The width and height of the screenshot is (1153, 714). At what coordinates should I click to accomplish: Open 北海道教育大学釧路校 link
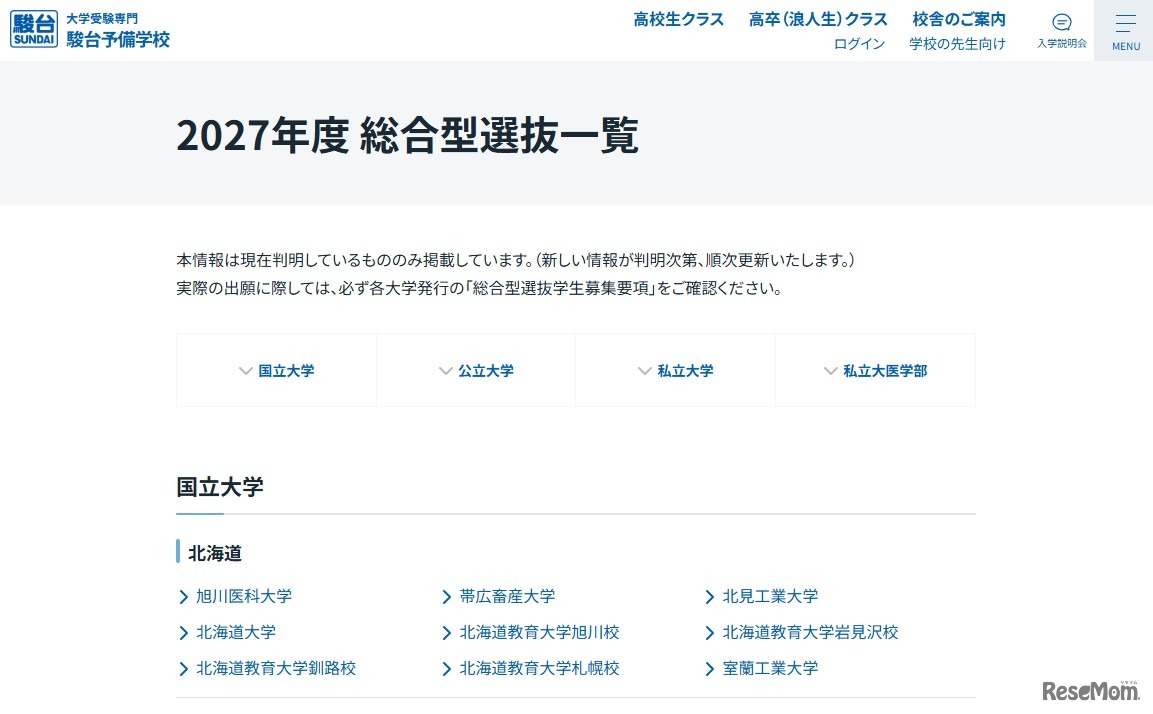(x=276, y=668)
